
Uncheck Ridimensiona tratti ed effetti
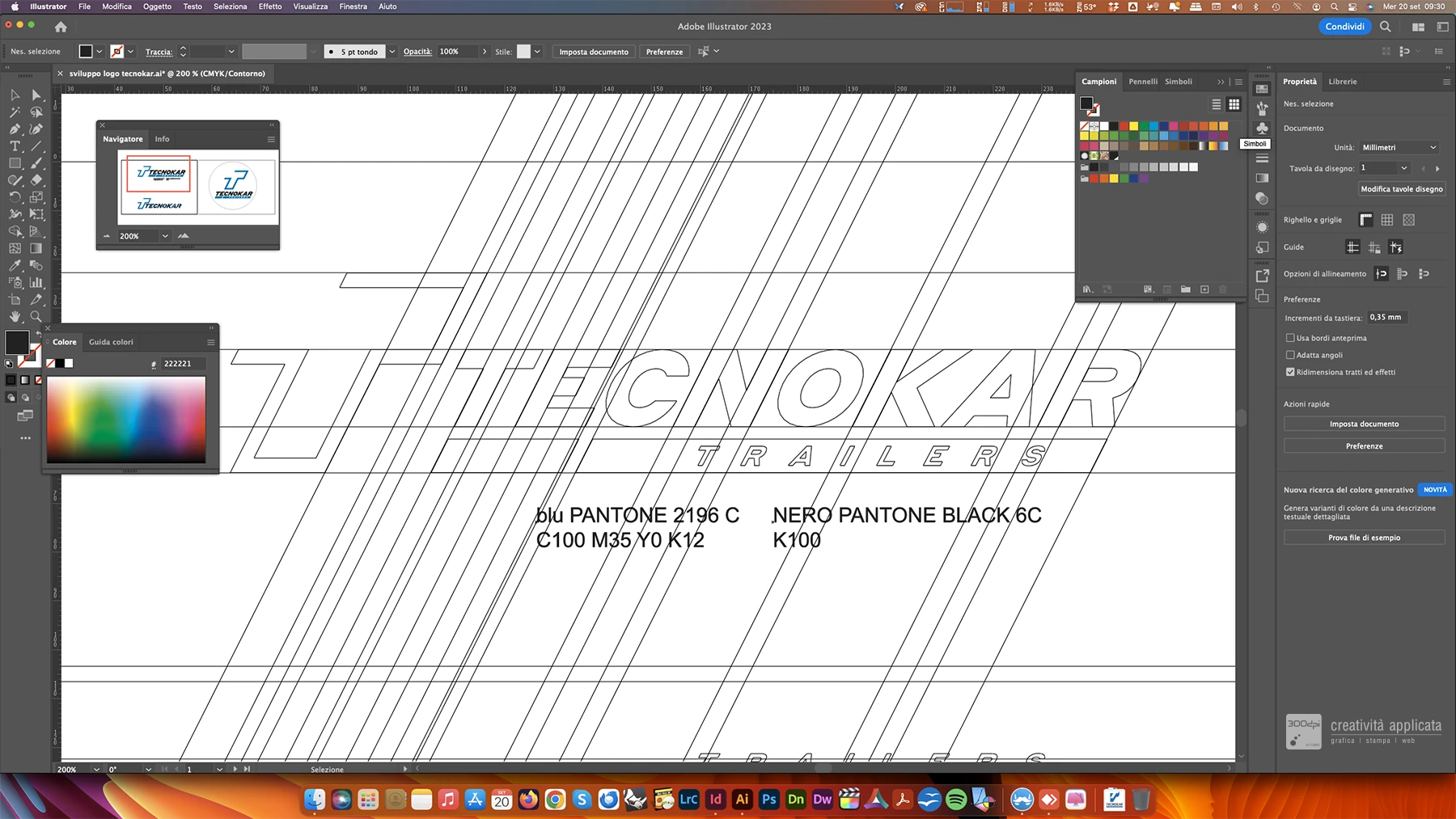(1290, 372)
